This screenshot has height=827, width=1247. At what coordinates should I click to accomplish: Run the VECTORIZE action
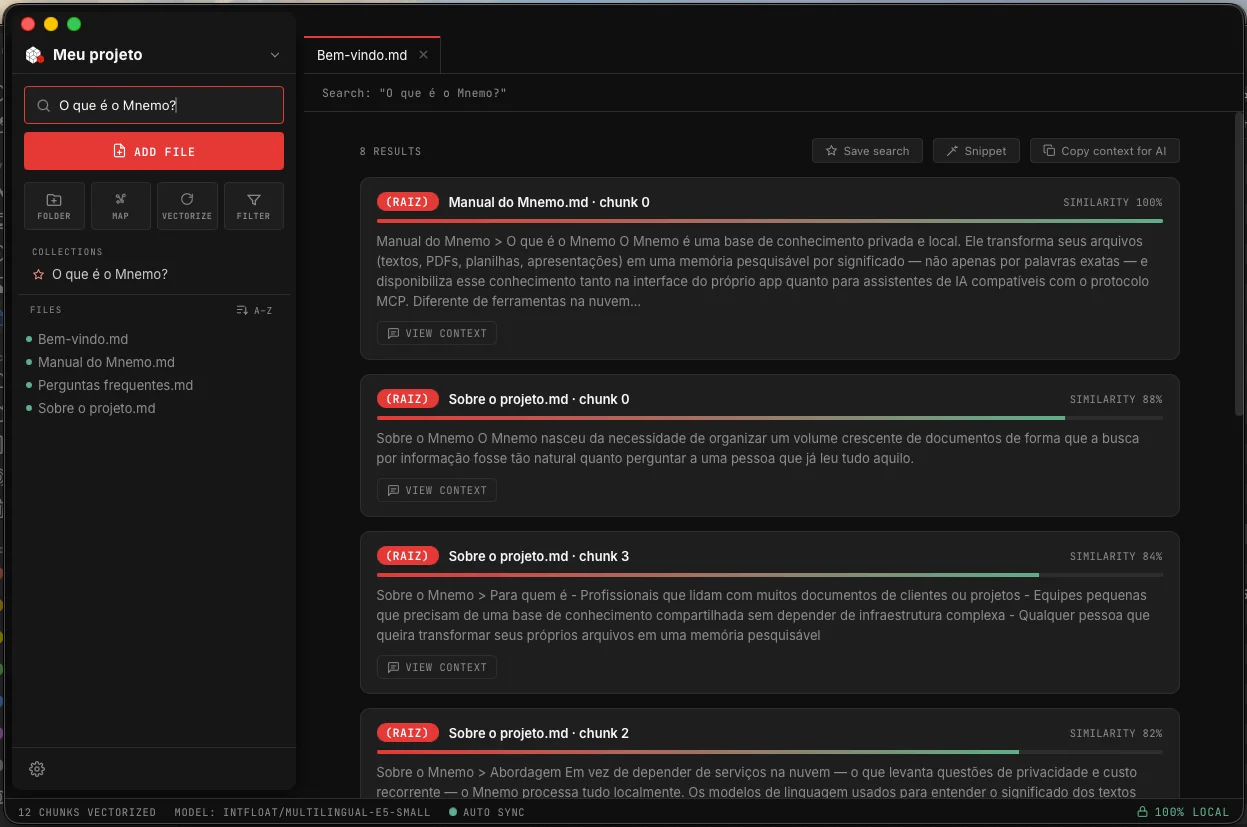pos(187,206)
